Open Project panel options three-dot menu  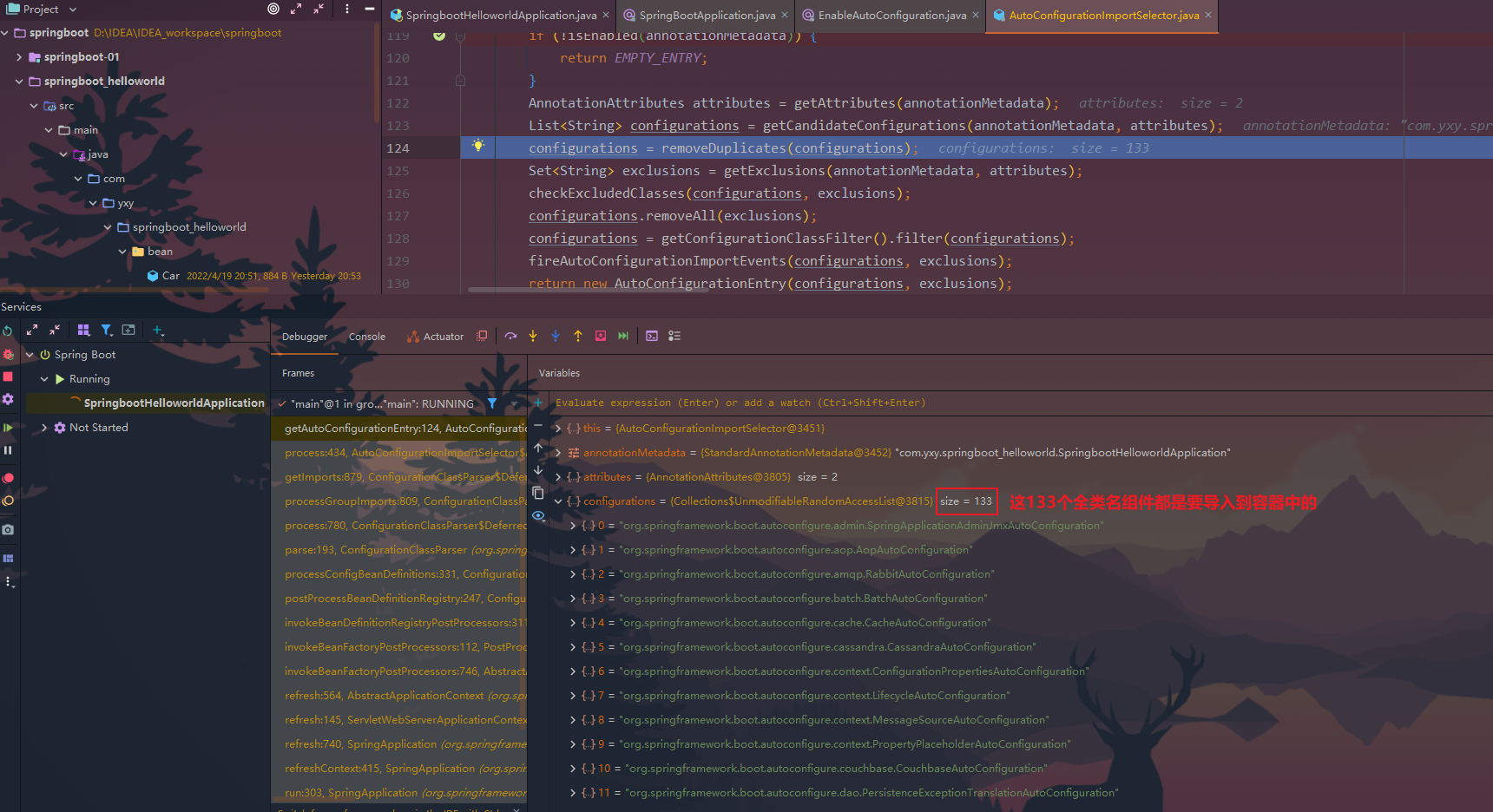(x=347, y=9)
